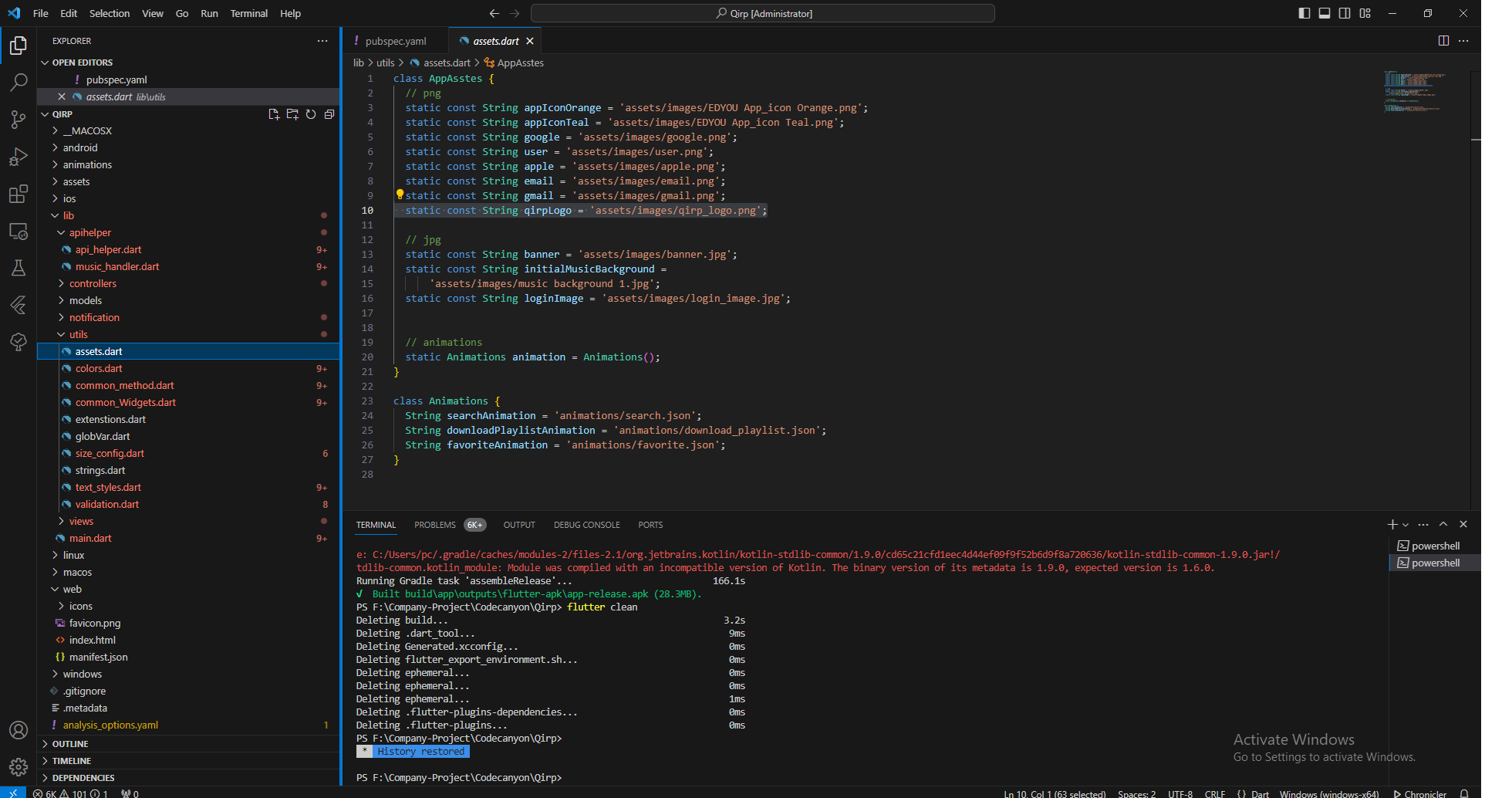Switch to OUTPUT panel tab
The width and height of the screenshot is (1512, 798).
click(519, 525)
